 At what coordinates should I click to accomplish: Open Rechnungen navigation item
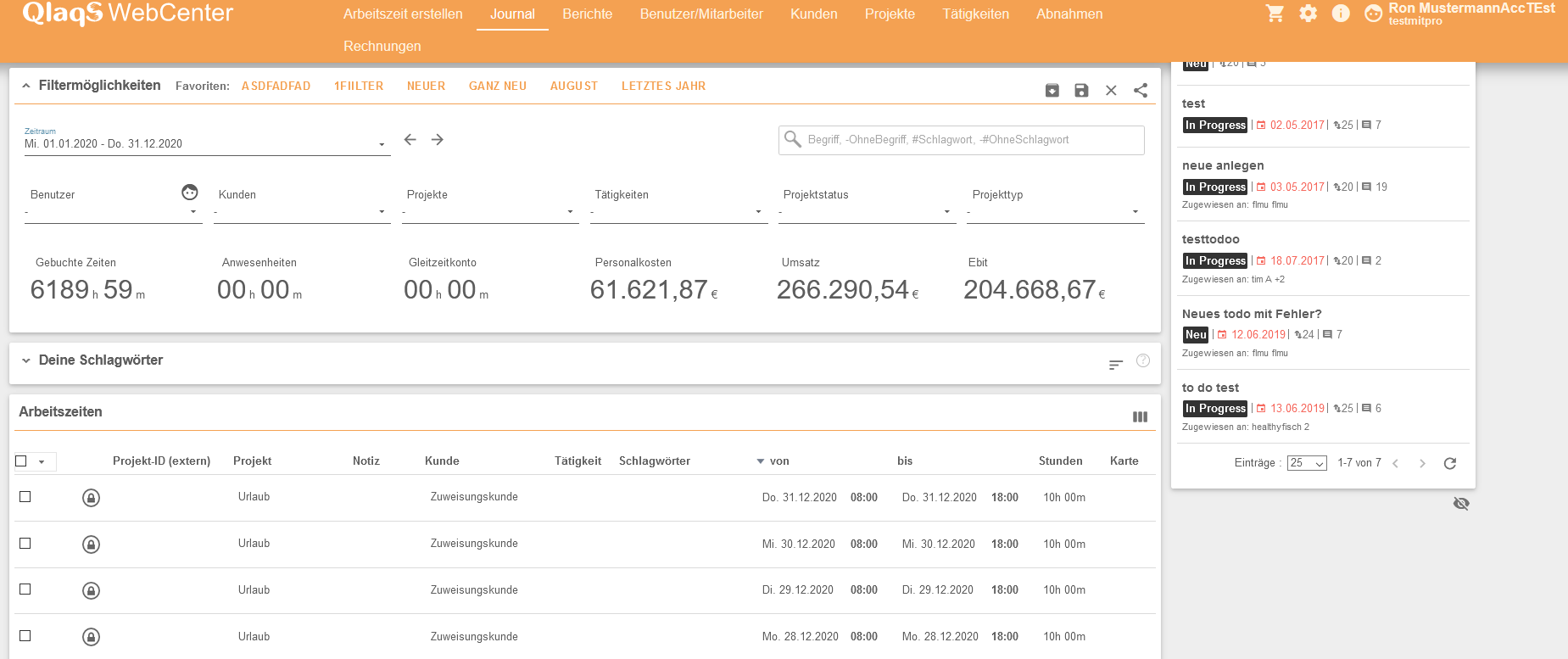(x=382, y=47)
